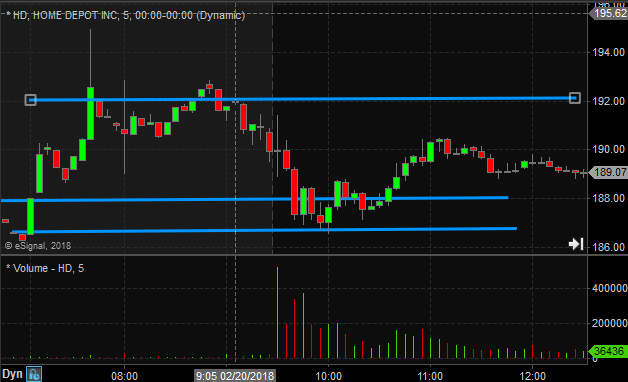Click the HD Home Depot chart title
This screenshot has height=382, width=628.
point(125,15)
